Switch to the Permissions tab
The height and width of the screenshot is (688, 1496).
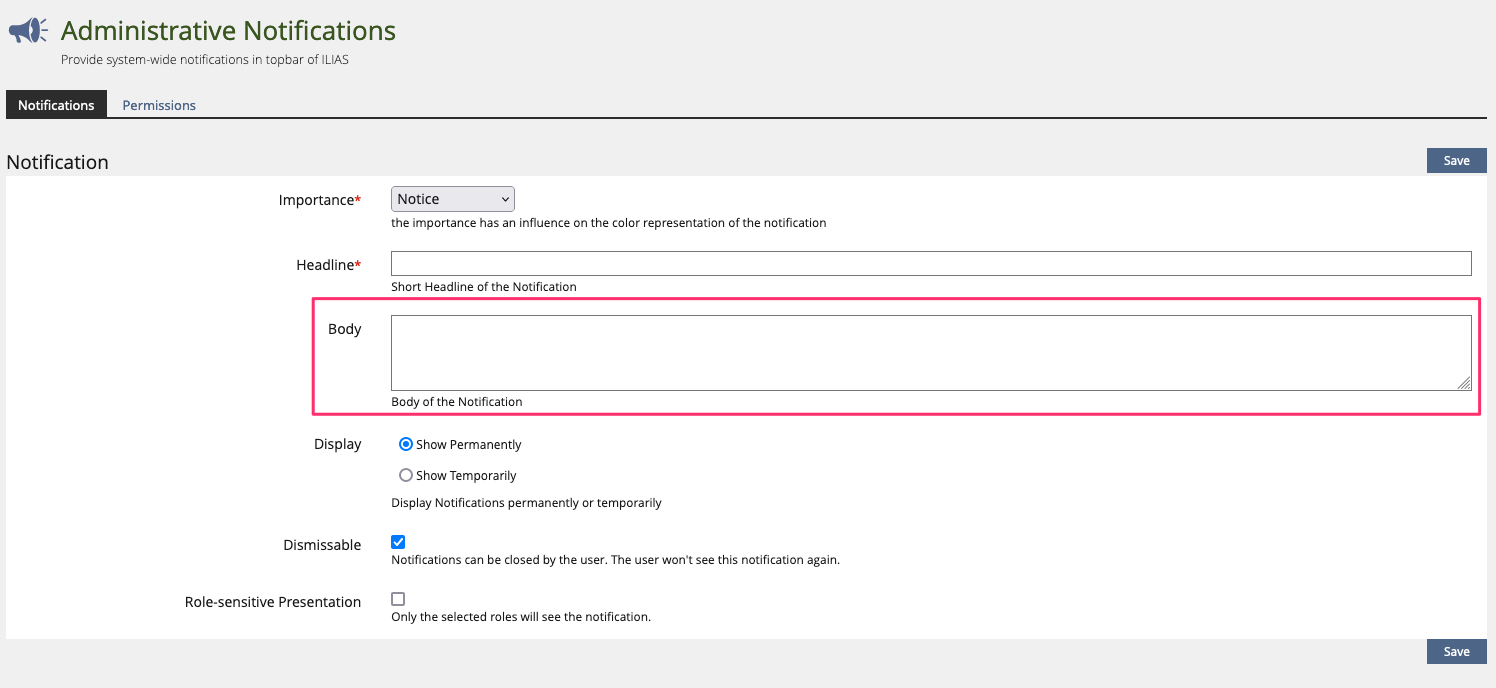(x=159, y=105)
